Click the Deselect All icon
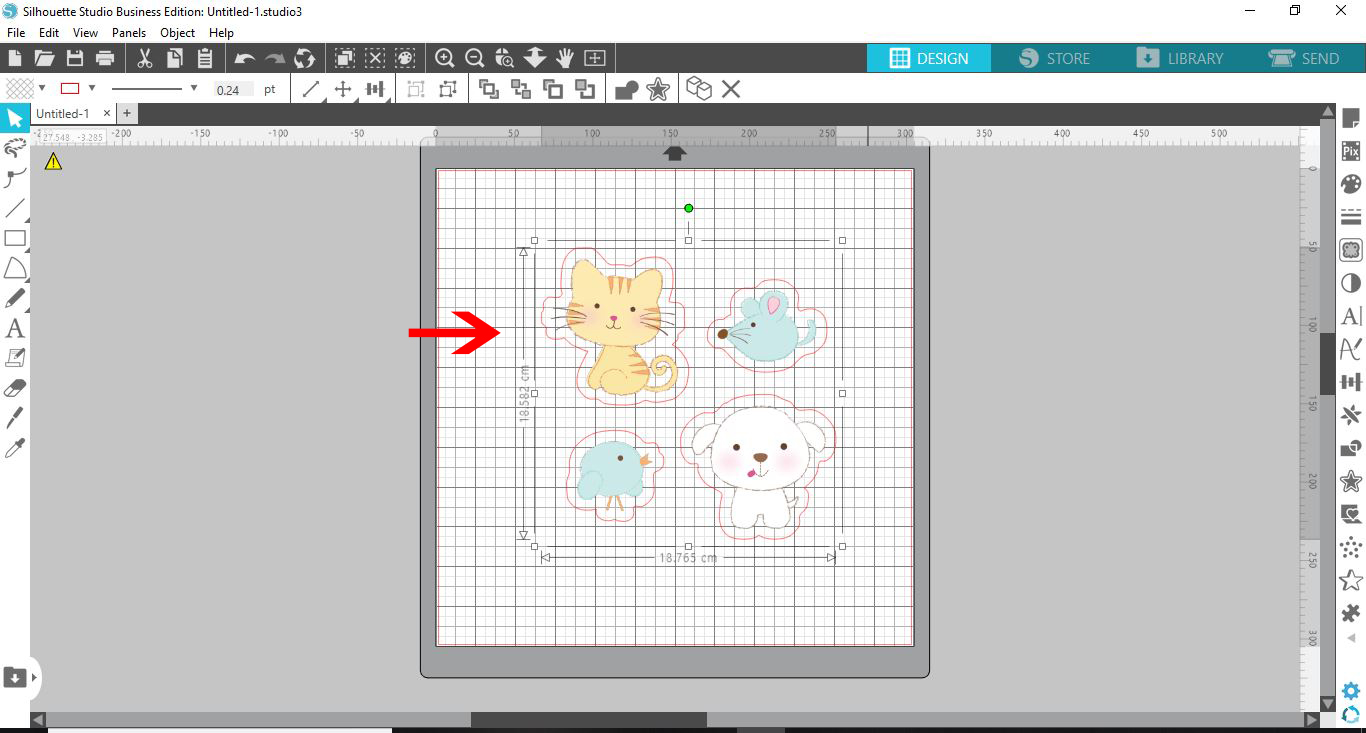The height and width of the screenshot is (733, 1366). click(375, 58)
